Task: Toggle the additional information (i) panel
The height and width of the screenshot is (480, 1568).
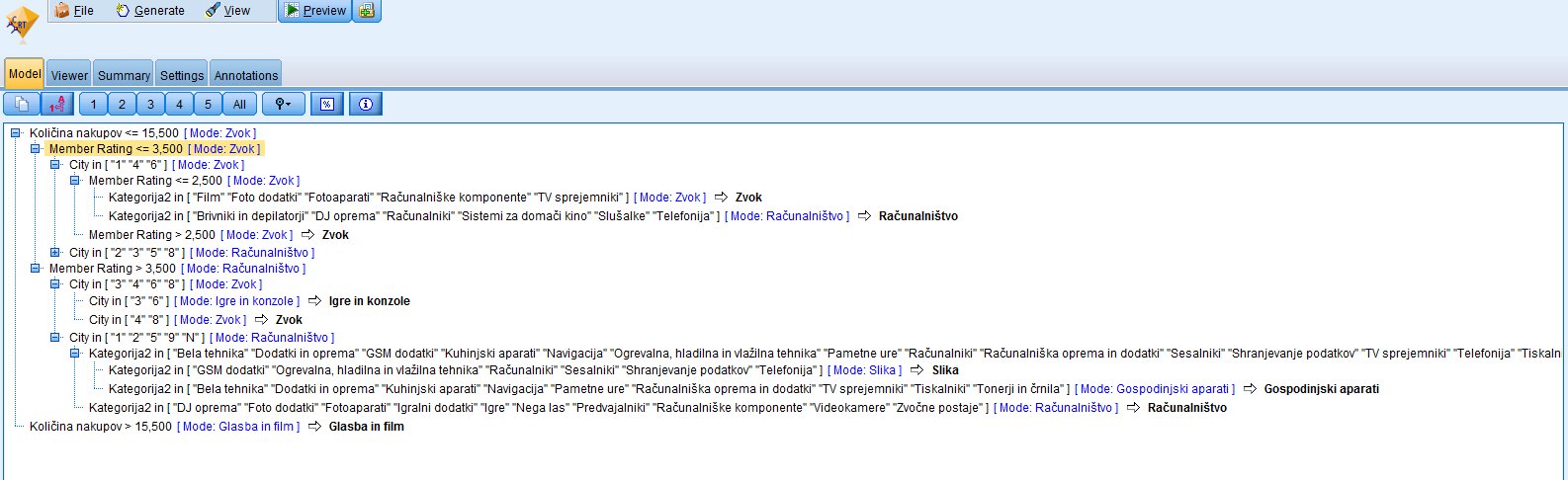Action: [366, 104]
